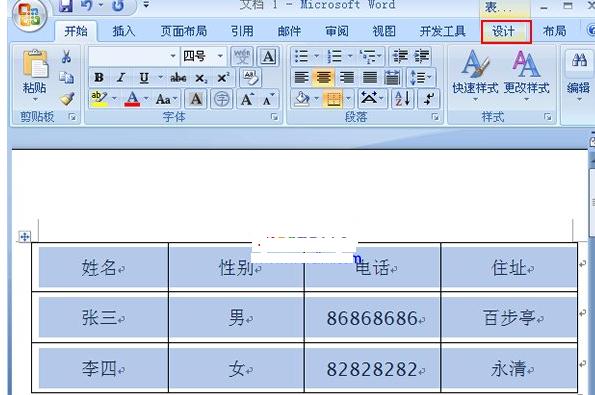Shrink the font size
This screenshot has height=395, width=595.
coord(268,99)
